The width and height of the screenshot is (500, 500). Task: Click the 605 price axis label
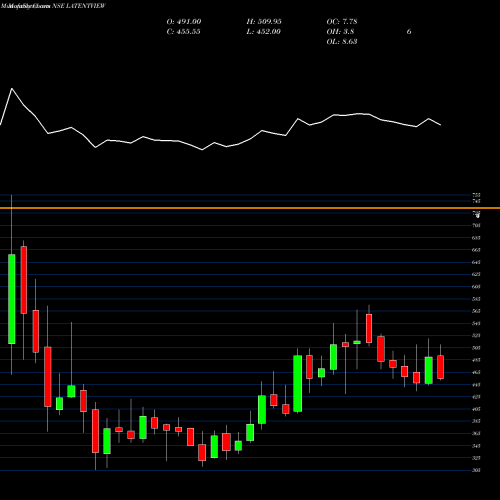(x=476, y=287)
